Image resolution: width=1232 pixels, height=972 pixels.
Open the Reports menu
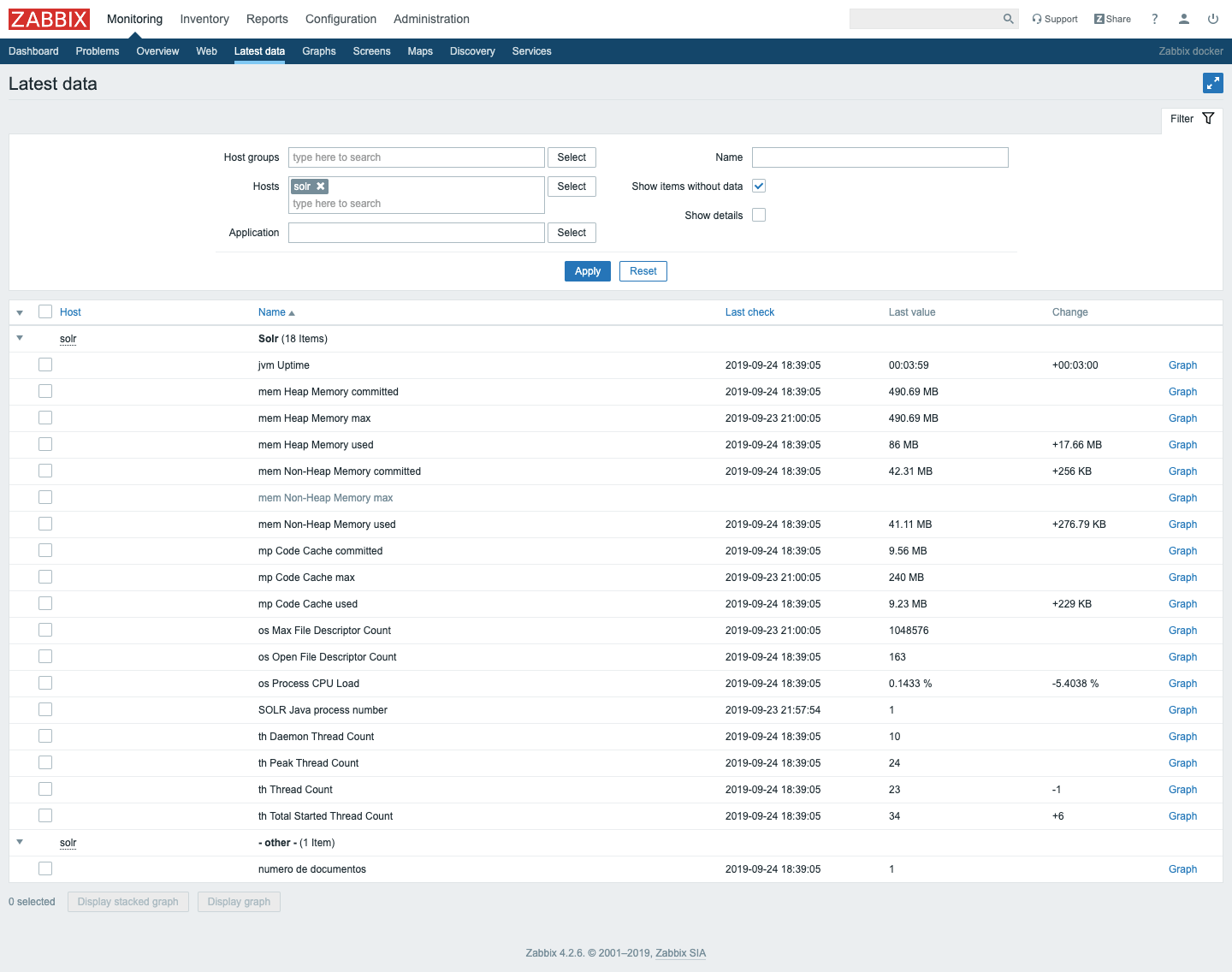click(267, 19)
